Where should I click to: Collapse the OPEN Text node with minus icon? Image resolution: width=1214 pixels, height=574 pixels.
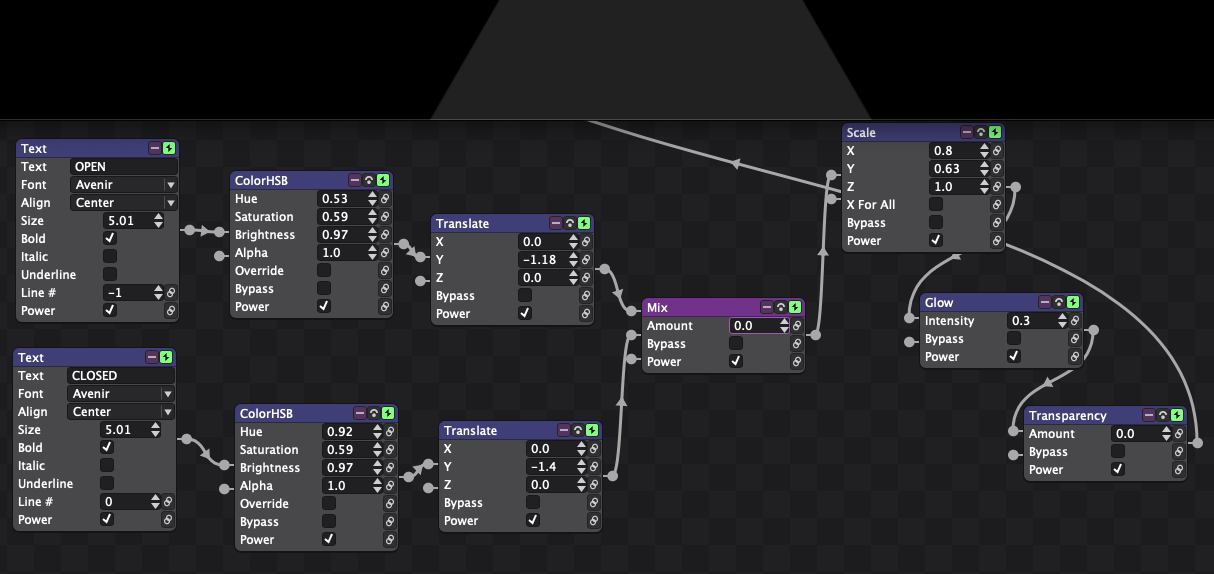tap(155, 148)
